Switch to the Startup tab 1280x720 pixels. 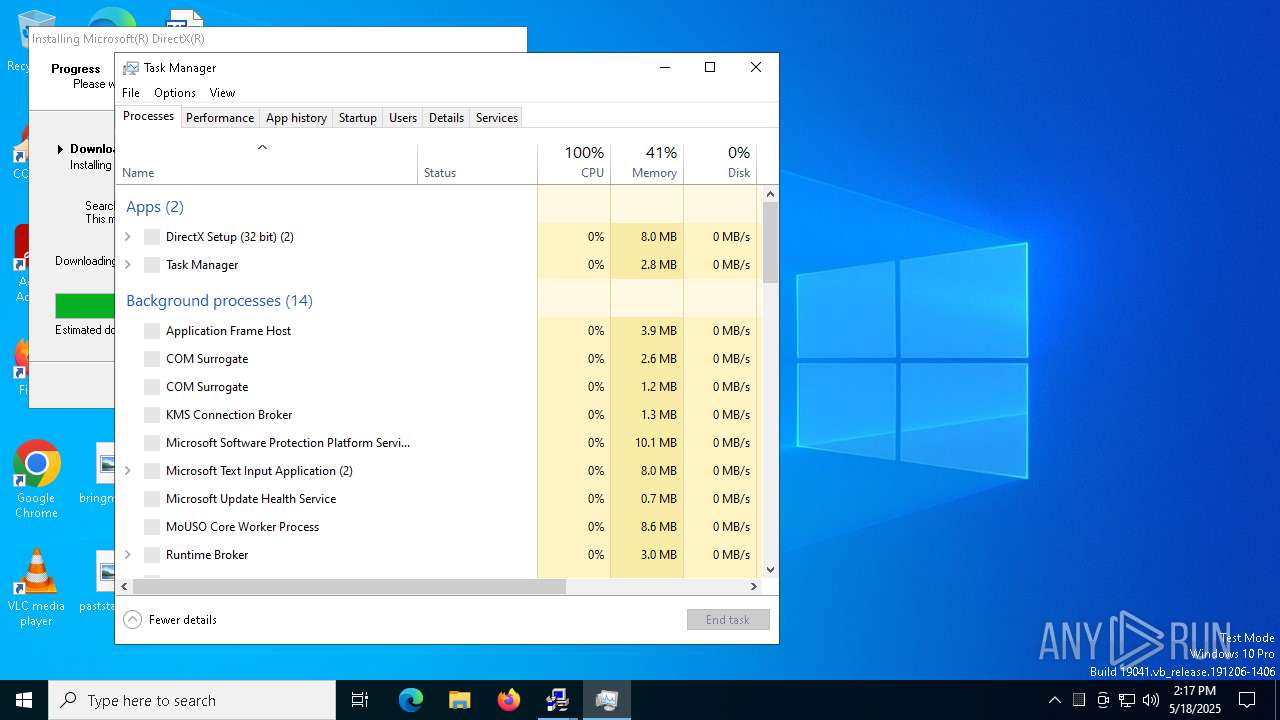(357, 118)
